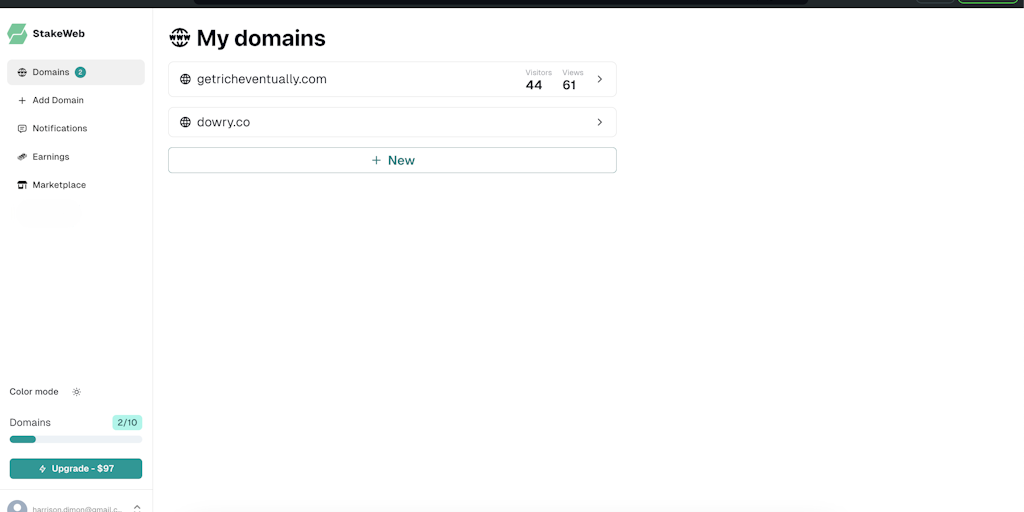Image resolution: width=1024 pixels, height=512 pixels.
Task: Click the 2/10 domains usage badge
Action: (x=127, y=423)
